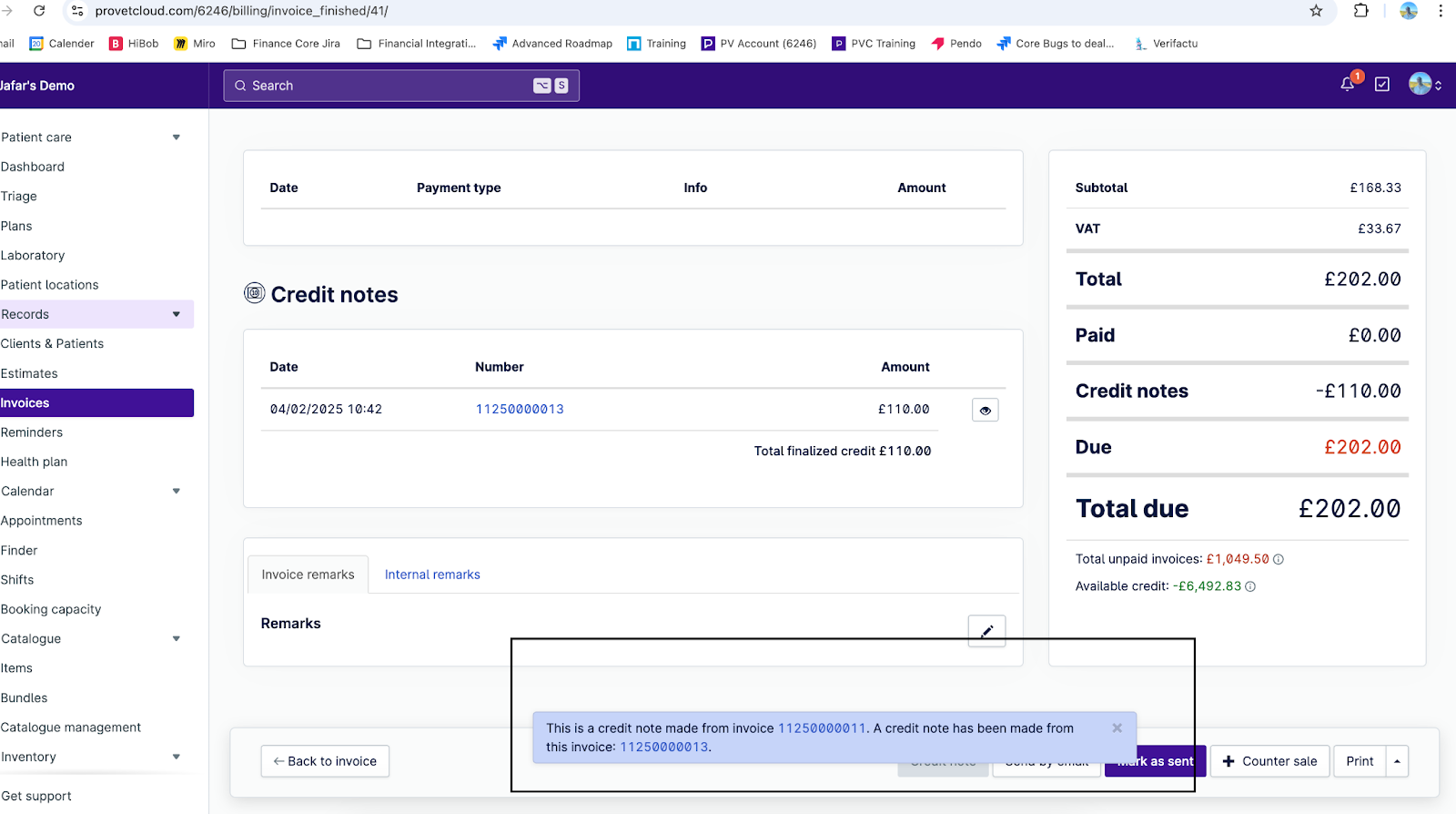The width and height of the screenshot is (1456, 814).
Task: Open the browser extensions puzzle icon
Action: point(1361,11)
